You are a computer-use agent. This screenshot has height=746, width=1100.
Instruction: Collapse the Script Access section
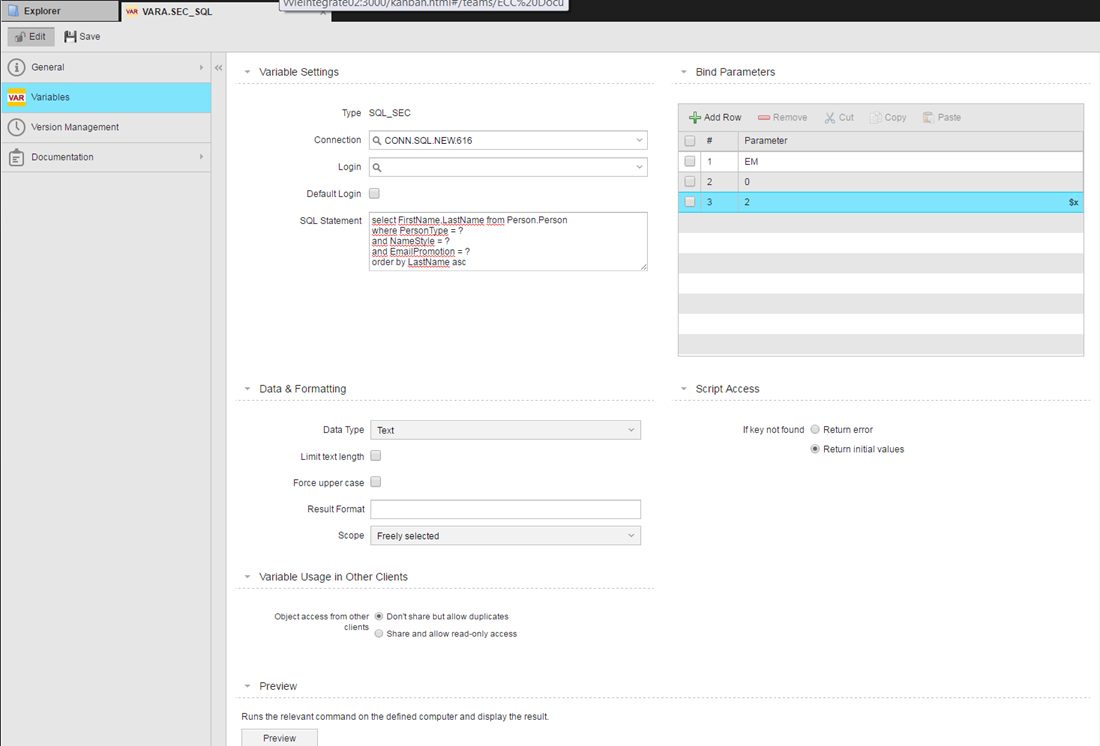pyautogui.click(x=683, y=389)
